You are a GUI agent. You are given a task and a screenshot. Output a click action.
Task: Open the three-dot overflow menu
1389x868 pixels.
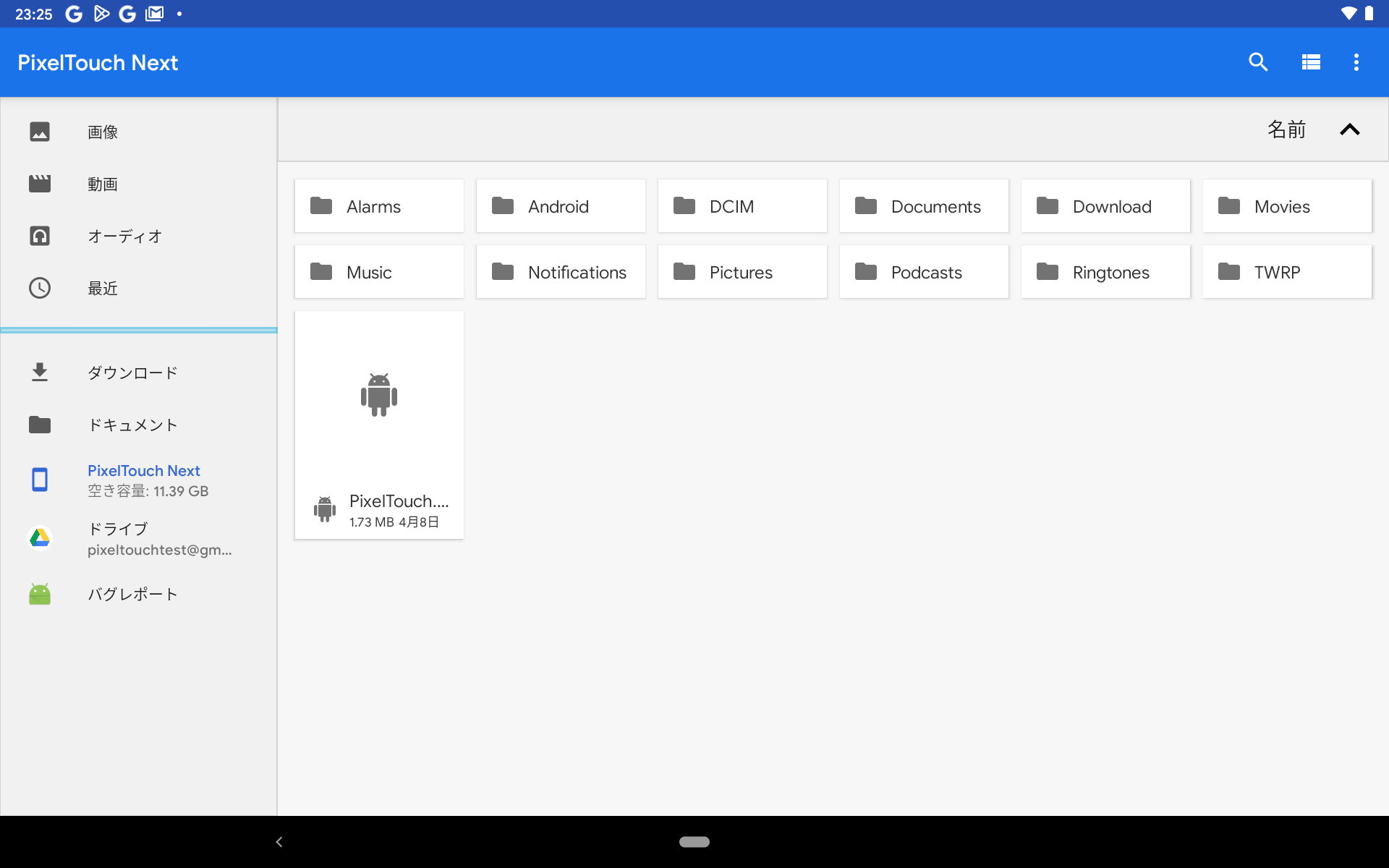pos(1356,62)
